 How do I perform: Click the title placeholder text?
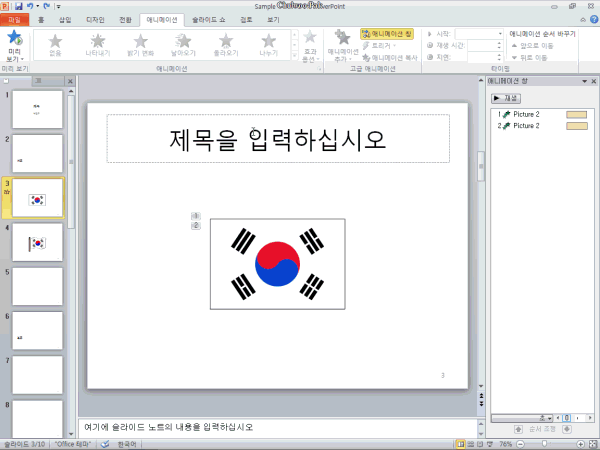(x=277, y=139)
